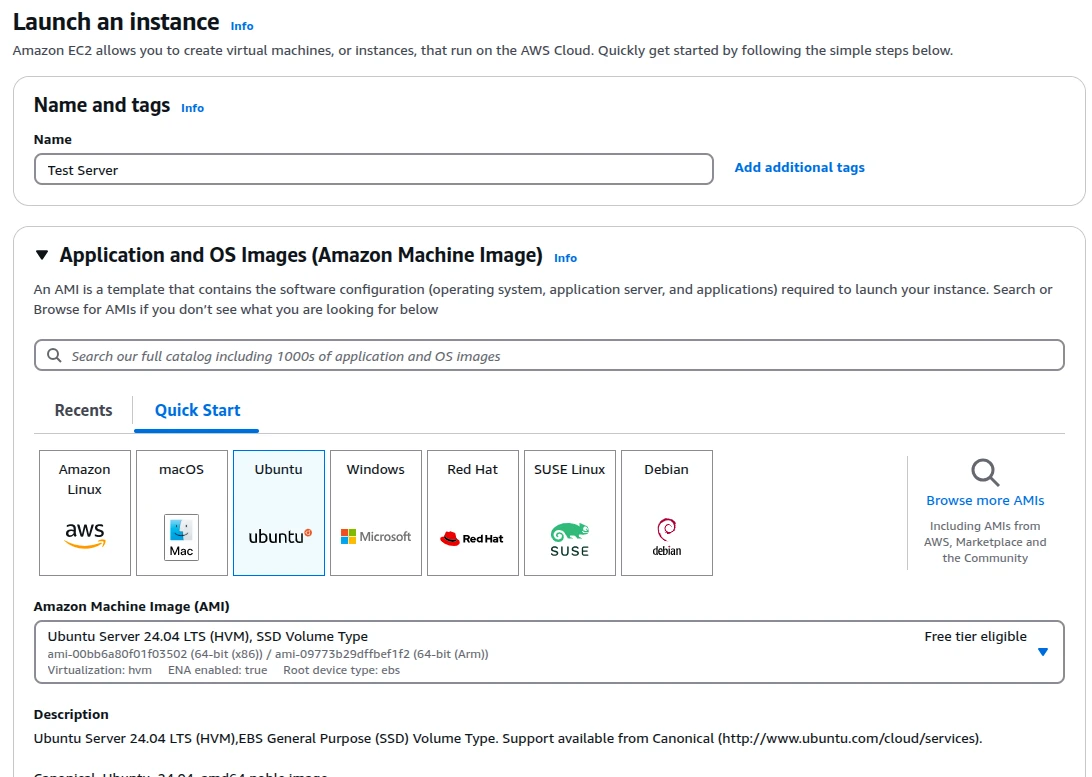This screenshot has height=777, width=1092.
Task: Pick the Debian AMI tile
Action: click(x=666, y=512)
